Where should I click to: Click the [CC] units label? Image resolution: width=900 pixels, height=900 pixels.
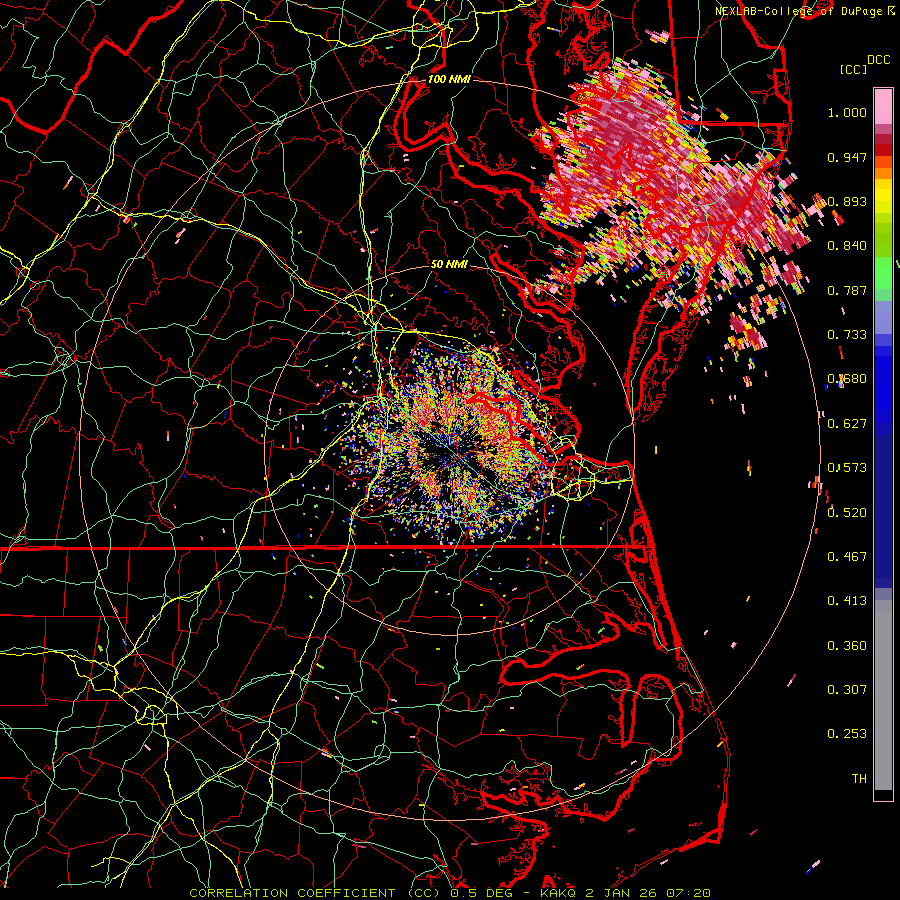(x=854, y=69)
